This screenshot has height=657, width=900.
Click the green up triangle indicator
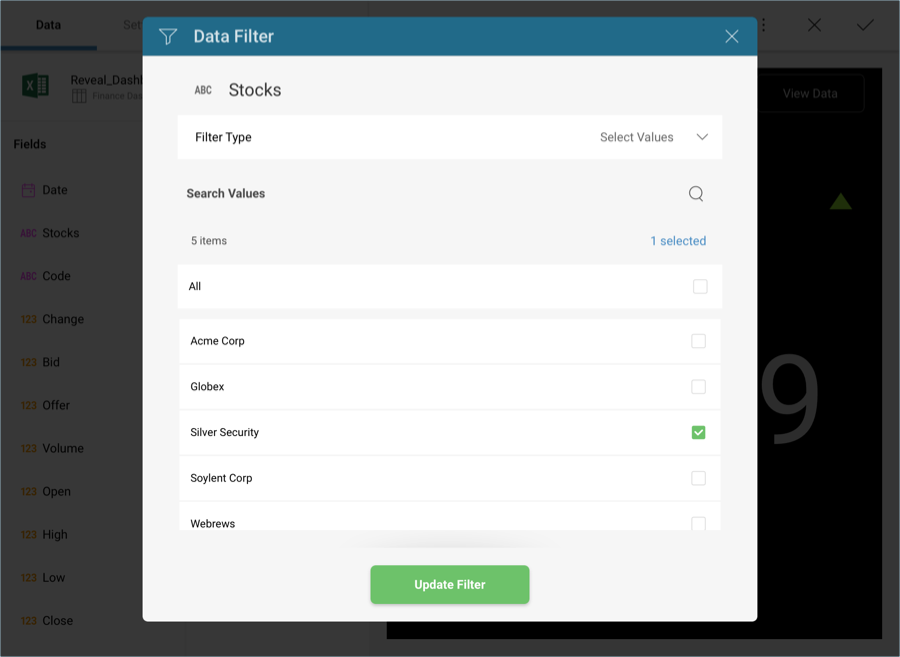(x=840, y=201)
